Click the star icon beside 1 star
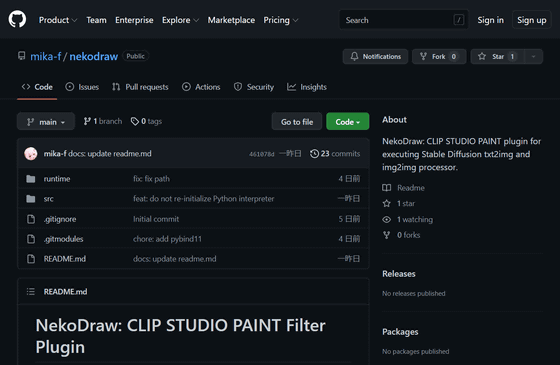Screen dimensions: 560x365 [x=387, y=204]
